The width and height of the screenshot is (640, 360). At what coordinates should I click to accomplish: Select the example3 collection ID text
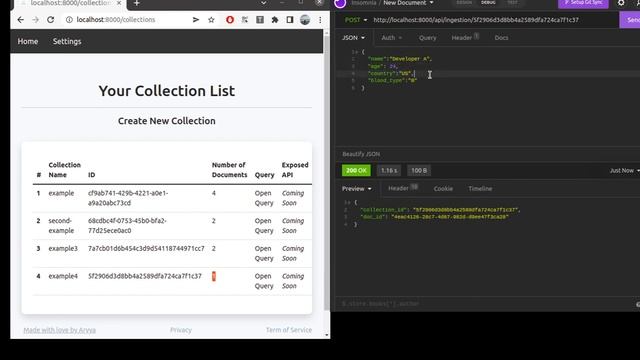(x=146, y=249)
